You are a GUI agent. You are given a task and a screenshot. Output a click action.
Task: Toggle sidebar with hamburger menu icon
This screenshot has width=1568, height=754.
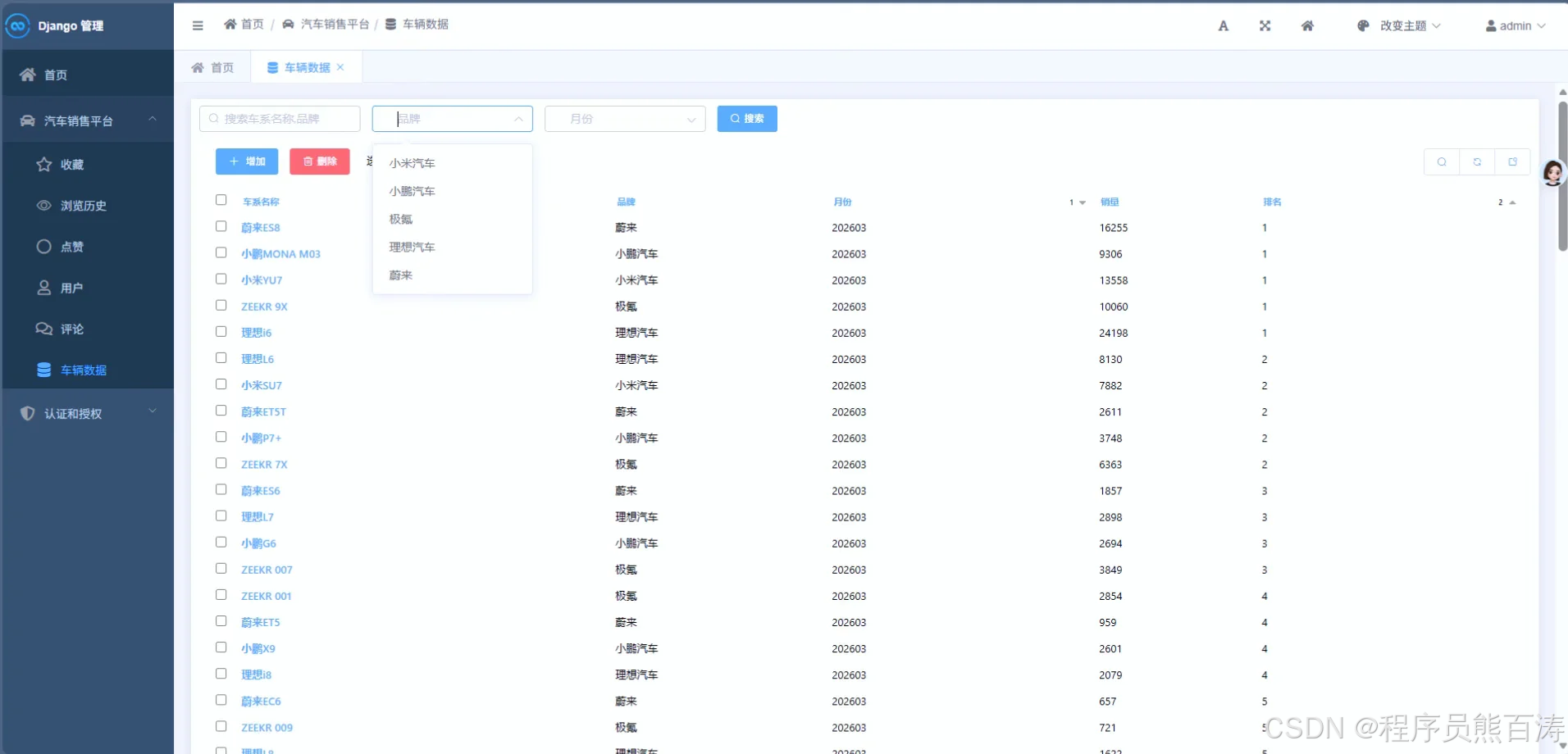[198, 25]
